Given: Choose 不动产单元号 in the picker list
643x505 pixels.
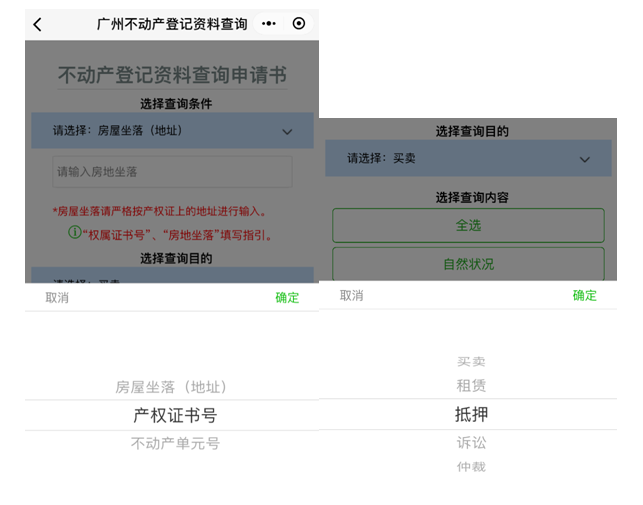Looking at the screenshot, I should (x=175, y=444).
